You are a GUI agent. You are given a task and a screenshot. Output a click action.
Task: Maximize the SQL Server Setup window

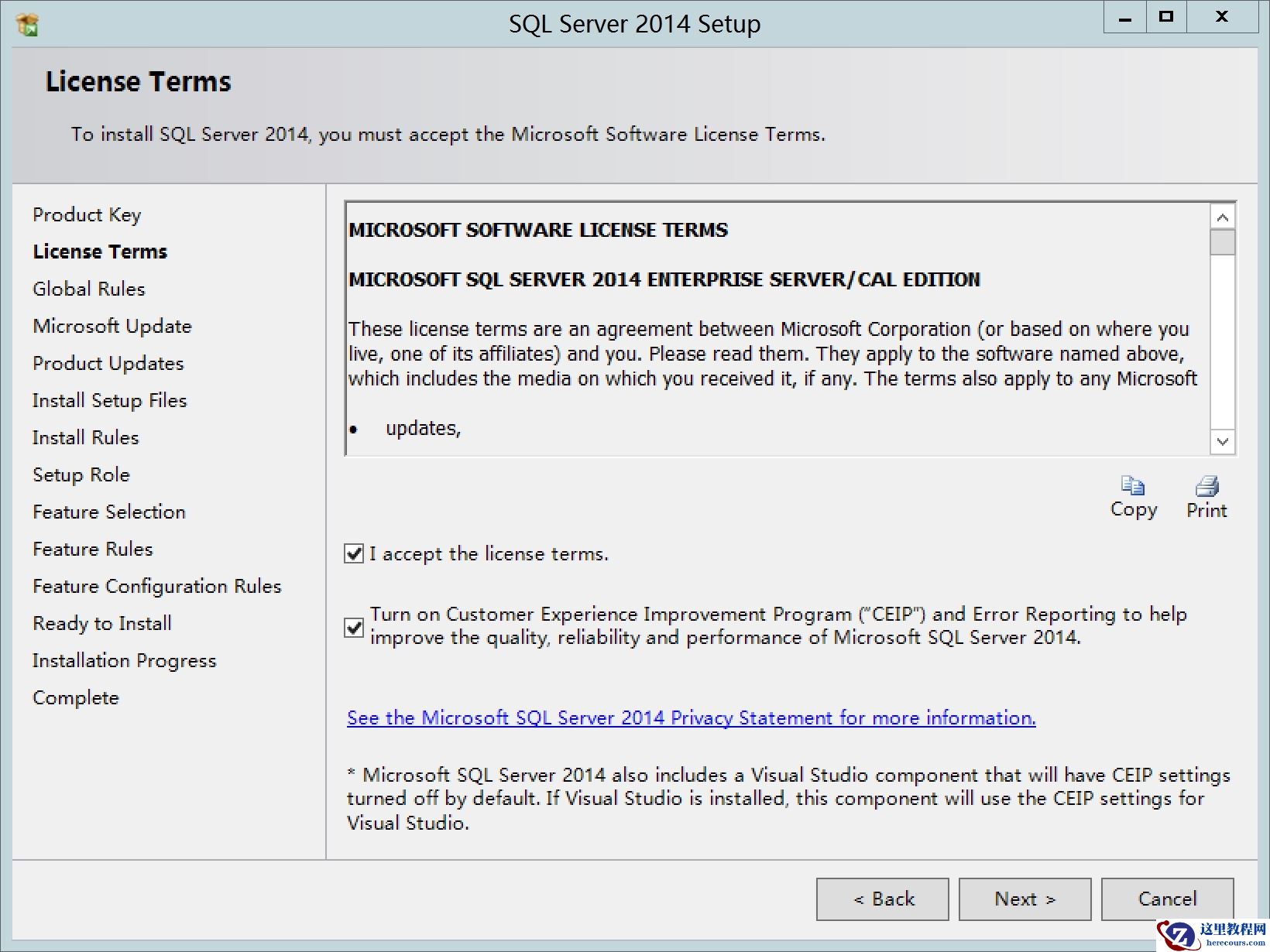click(1165, 17)
